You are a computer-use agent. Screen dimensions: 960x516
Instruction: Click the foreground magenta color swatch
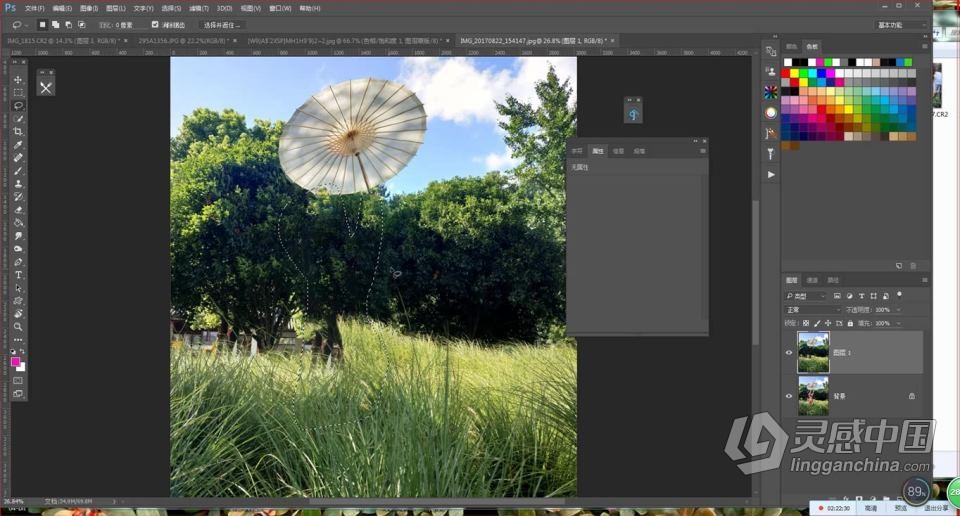(15, 362)
